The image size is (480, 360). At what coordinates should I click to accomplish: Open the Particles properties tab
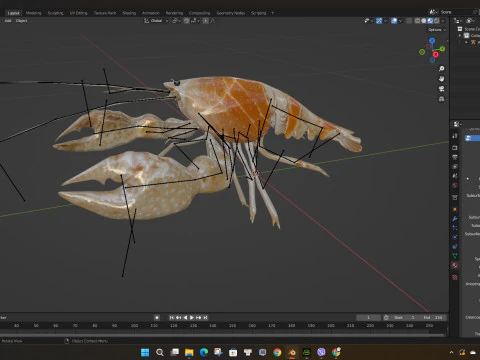point(455,228)
